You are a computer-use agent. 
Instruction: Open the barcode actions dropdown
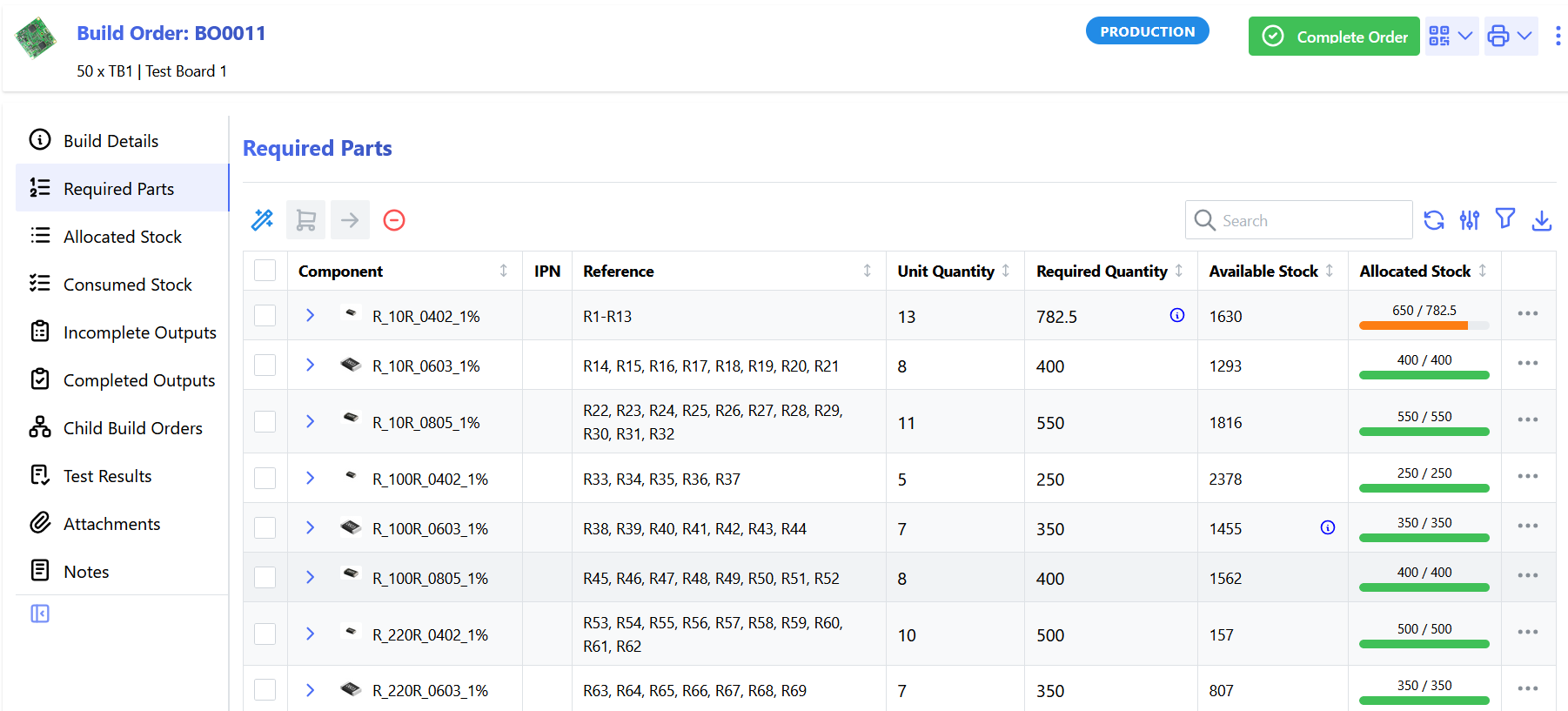click(x=1451, y=36)
